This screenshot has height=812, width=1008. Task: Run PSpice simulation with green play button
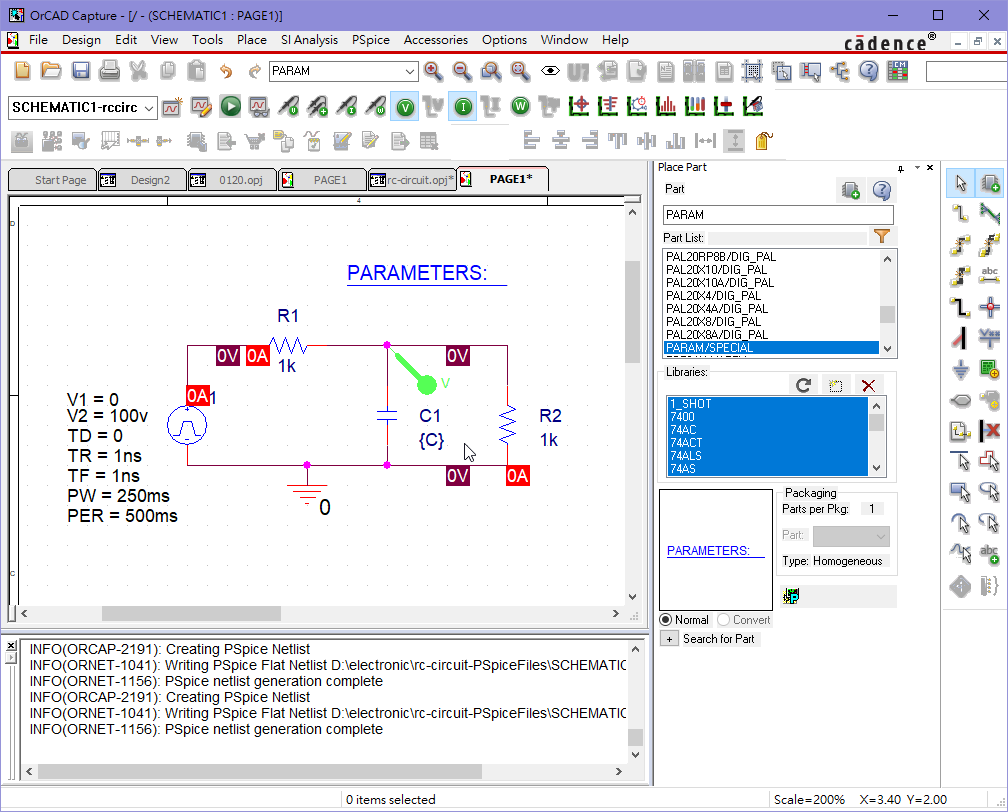230,107
